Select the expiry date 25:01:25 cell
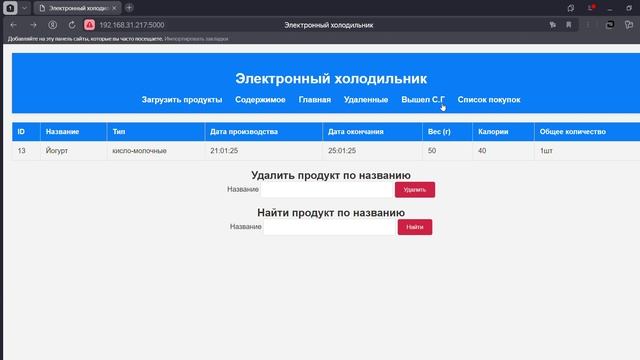 coord(373,151)
